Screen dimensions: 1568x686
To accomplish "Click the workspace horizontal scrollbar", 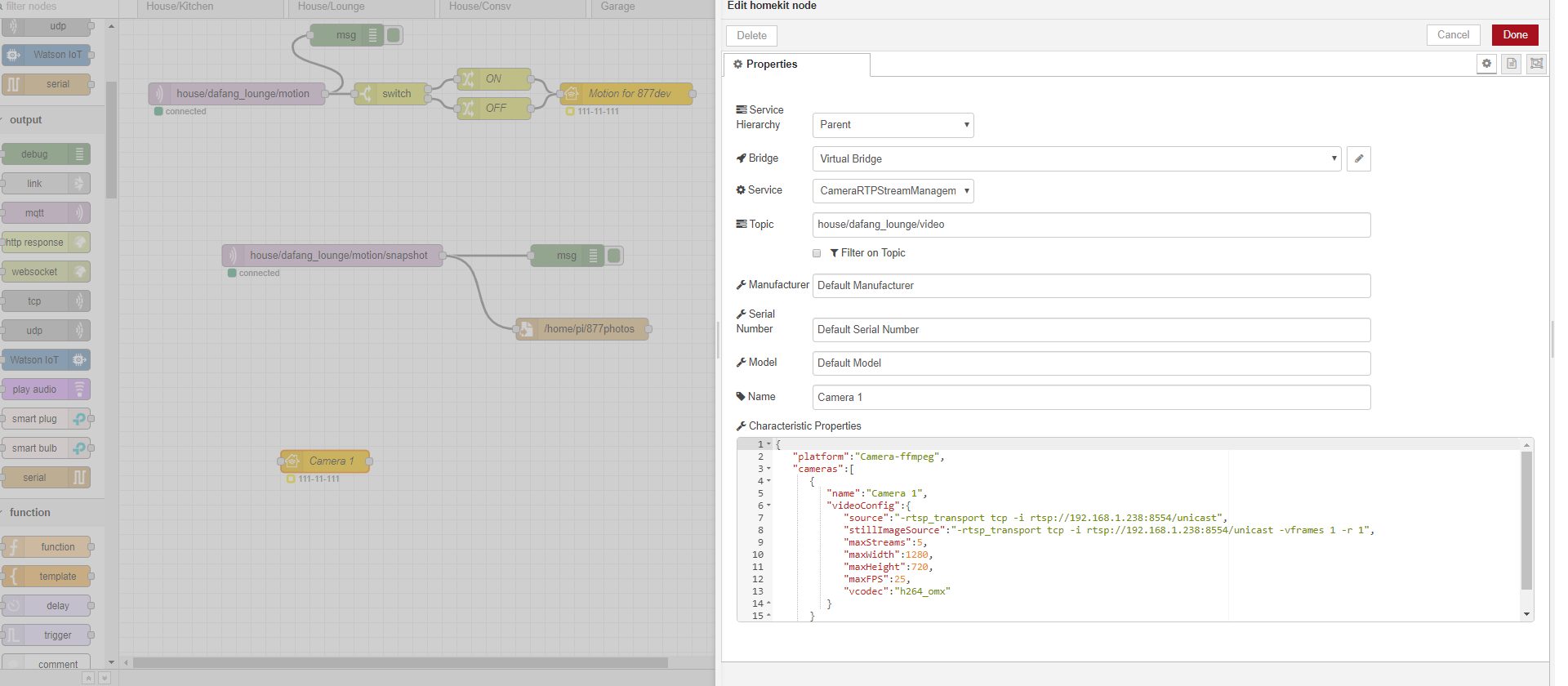I will click(x=400, y=662).
